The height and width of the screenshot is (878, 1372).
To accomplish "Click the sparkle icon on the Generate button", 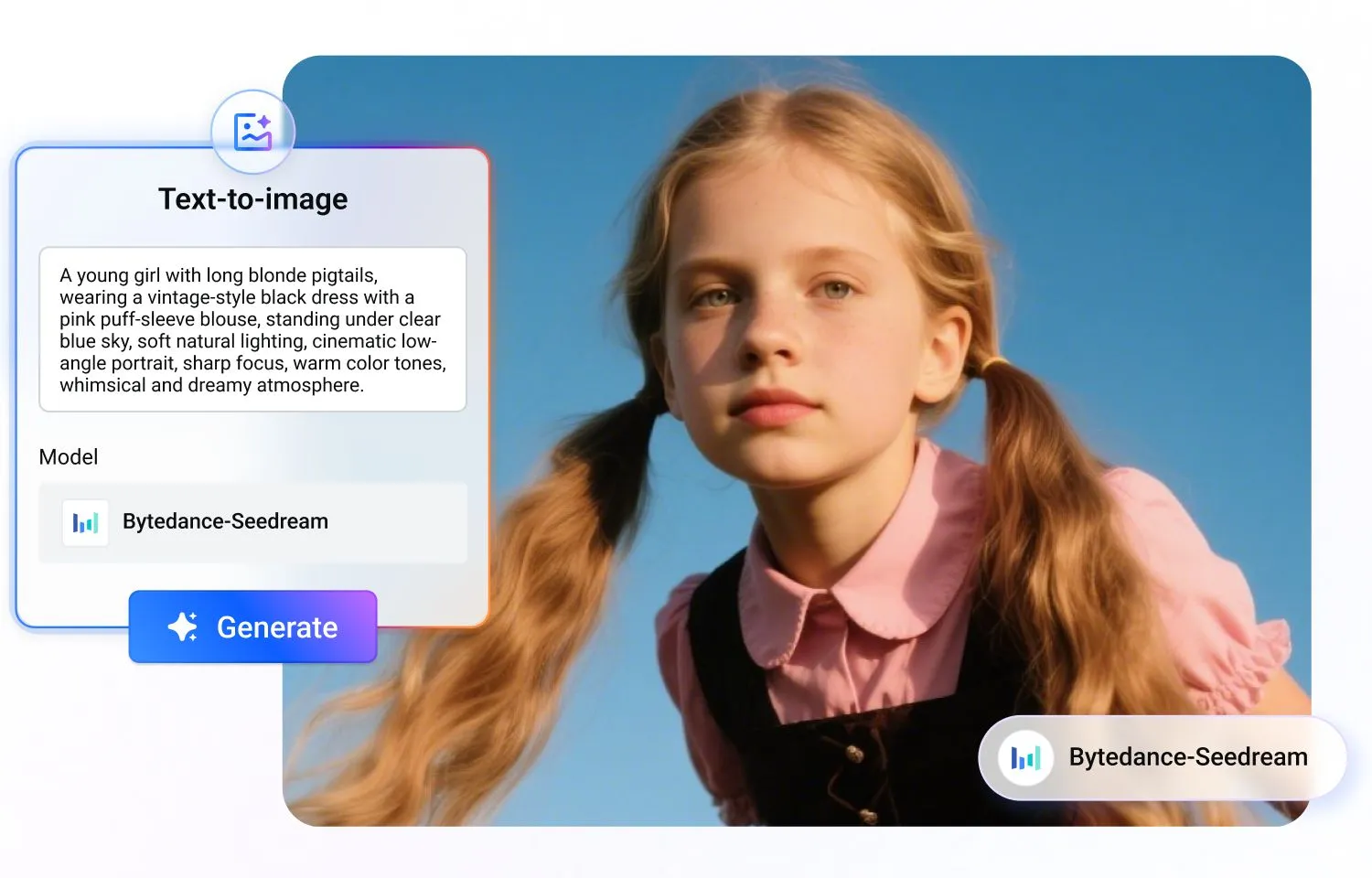I will tap(183, 626).
